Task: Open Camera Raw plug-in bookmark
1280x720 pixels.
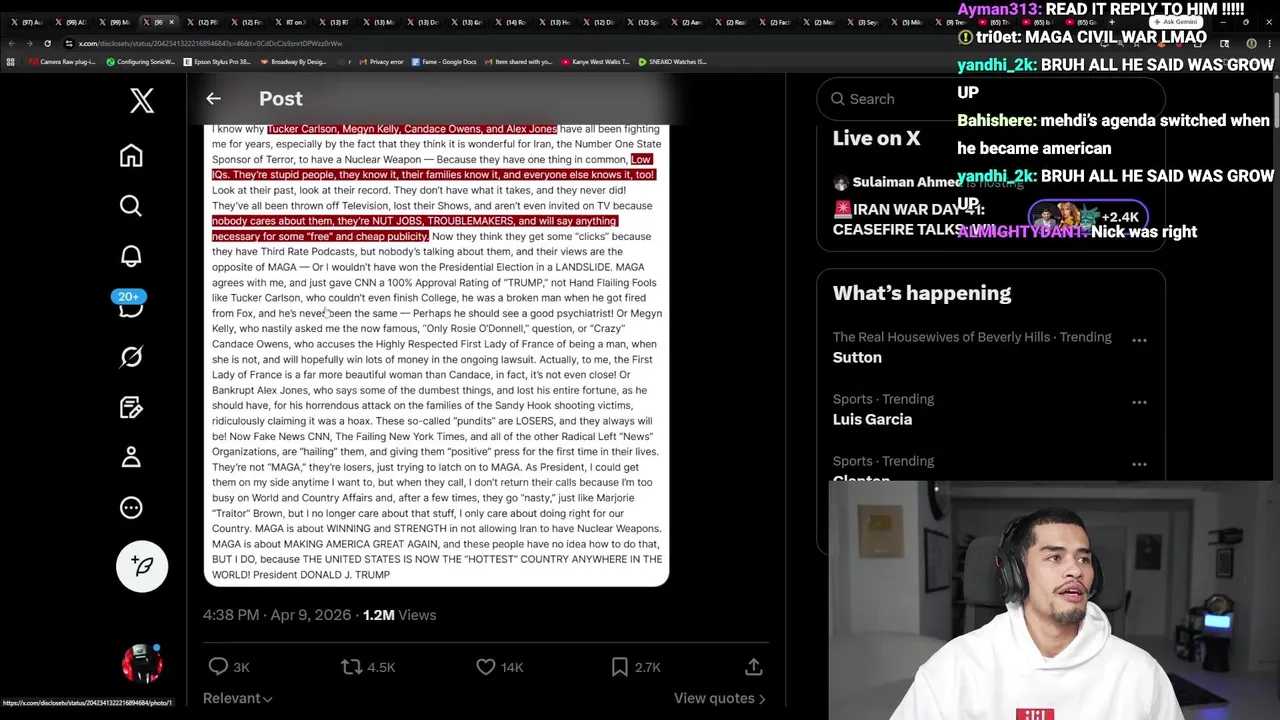Action: [x=64, y=62]
